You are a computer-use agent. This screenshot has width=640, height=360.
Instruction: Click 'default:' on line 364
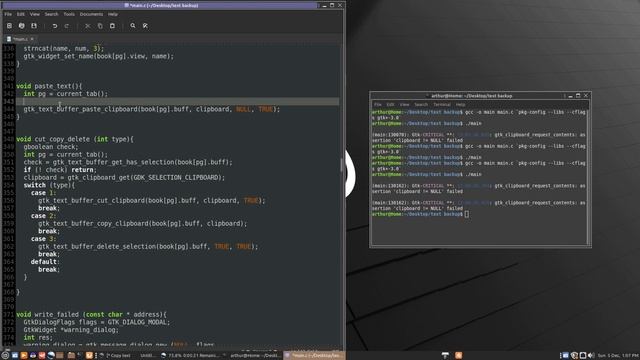point(45,262)
